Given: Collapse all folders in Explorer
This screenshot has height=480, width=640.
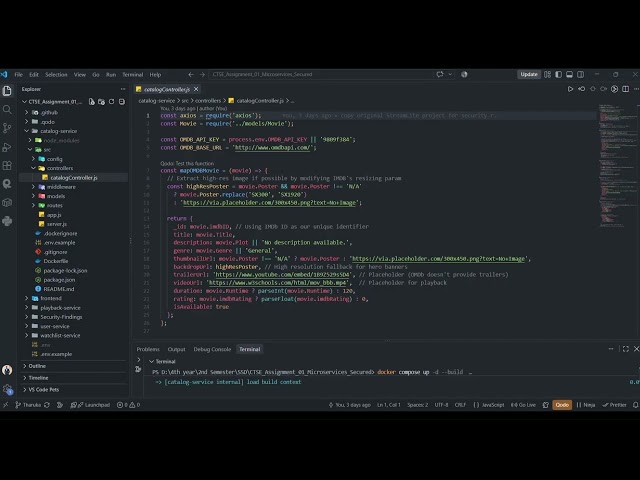Looking at the screenshot, I should coord(122,102).
